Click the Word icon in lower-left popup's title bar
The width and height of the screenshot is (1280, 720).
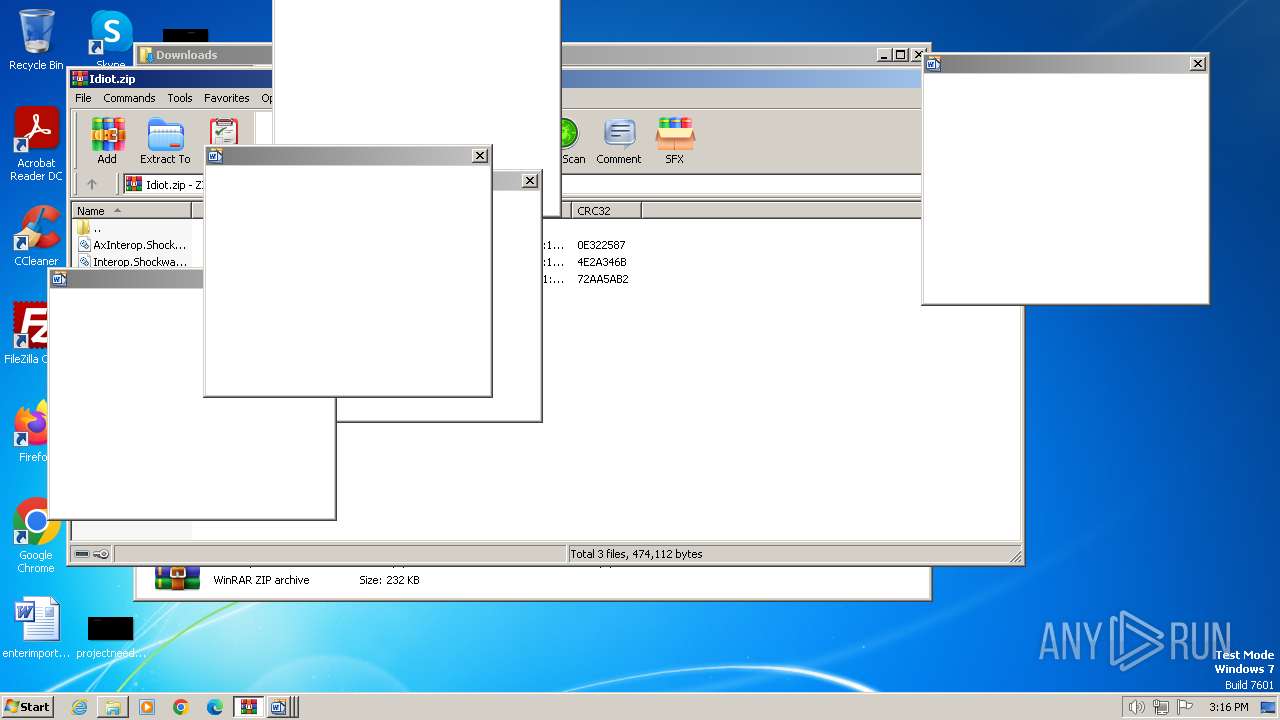click(59, 279)
